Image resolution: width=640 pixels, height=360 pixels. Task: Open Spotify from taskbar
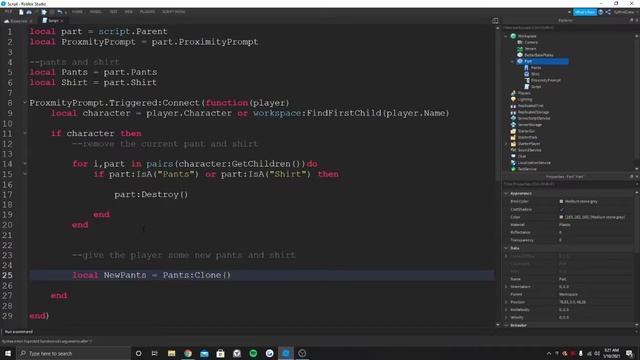pos(253,353)
